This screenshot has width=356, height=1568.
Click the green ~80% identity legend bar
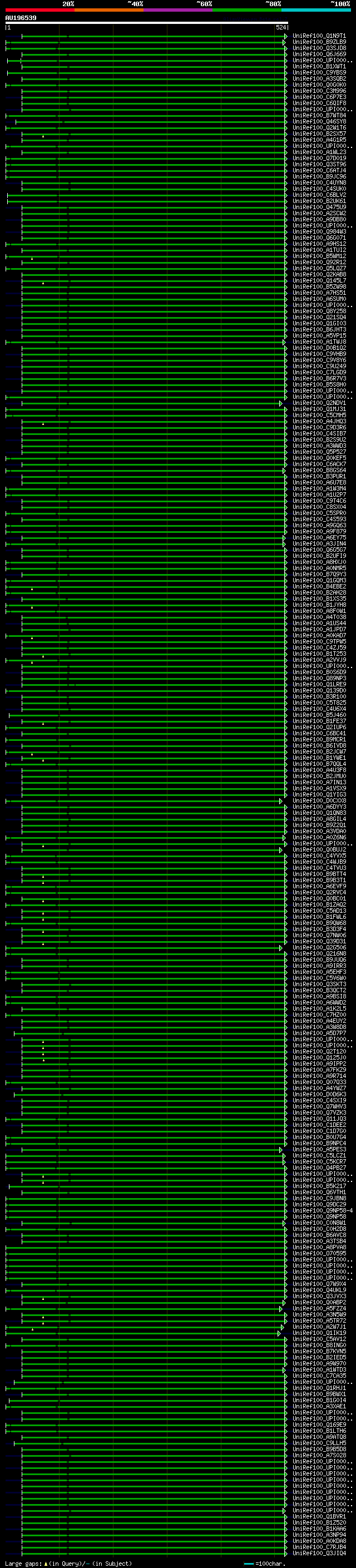tap(247, 10)
